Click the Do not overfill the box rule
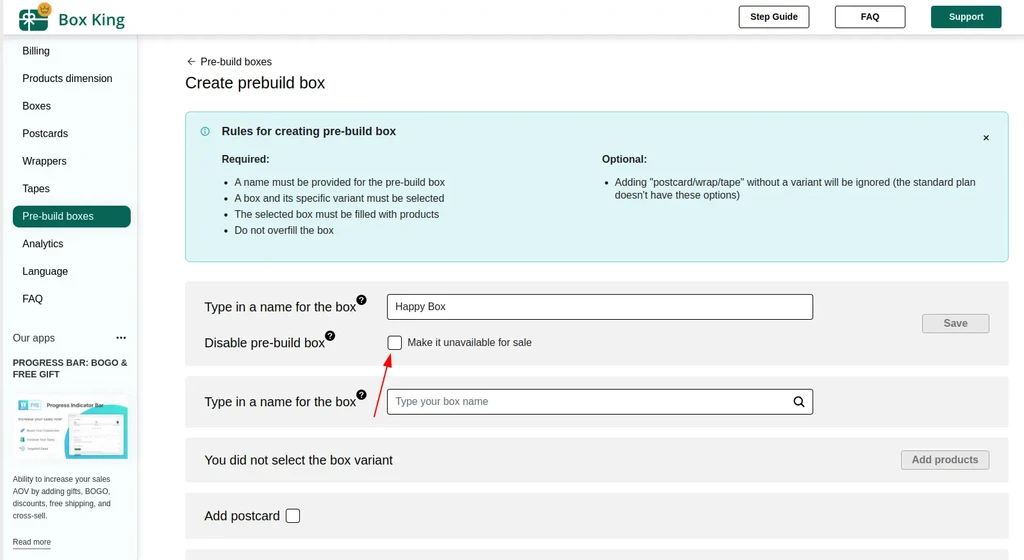Screen dimensions: 1024x560 [284, 230]
